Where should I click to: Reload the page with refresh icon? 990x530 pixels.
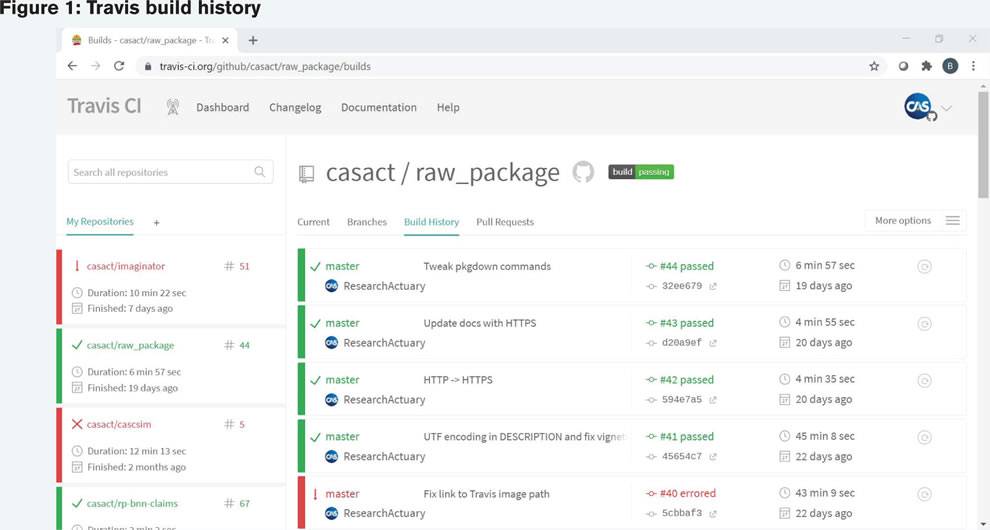119,66
